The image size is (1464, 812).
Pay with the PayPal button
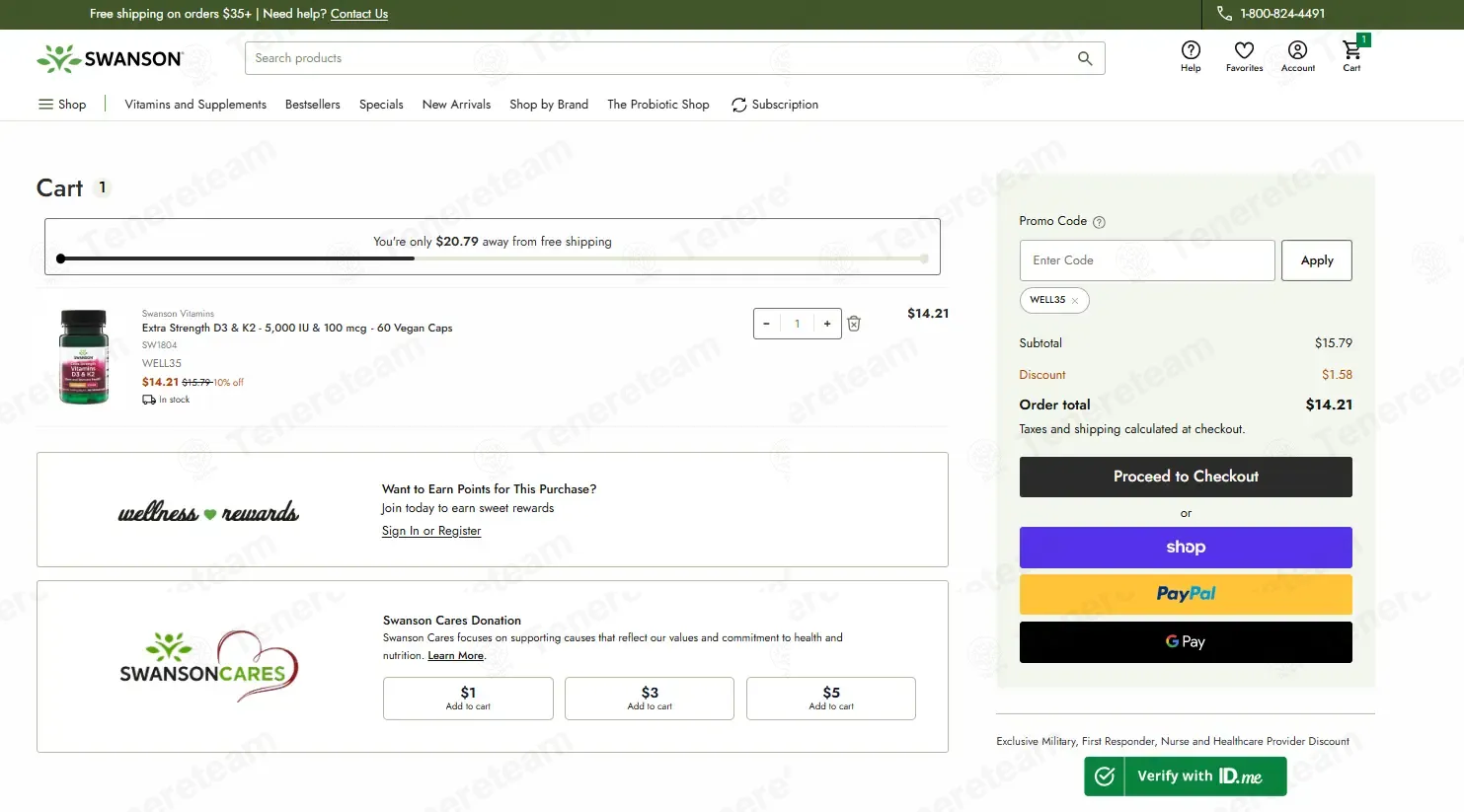[x=1186, y=594]
